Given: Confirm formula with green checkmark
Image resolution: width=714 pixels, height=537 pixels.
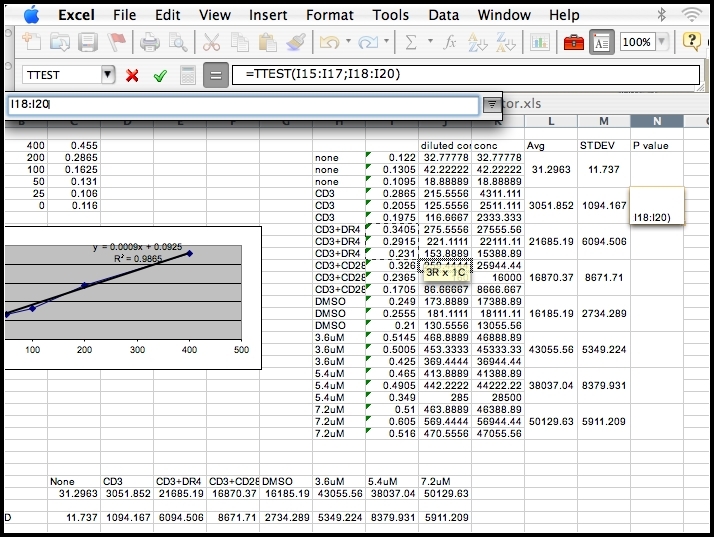Looking at the screenshot, I should [159, 75].
